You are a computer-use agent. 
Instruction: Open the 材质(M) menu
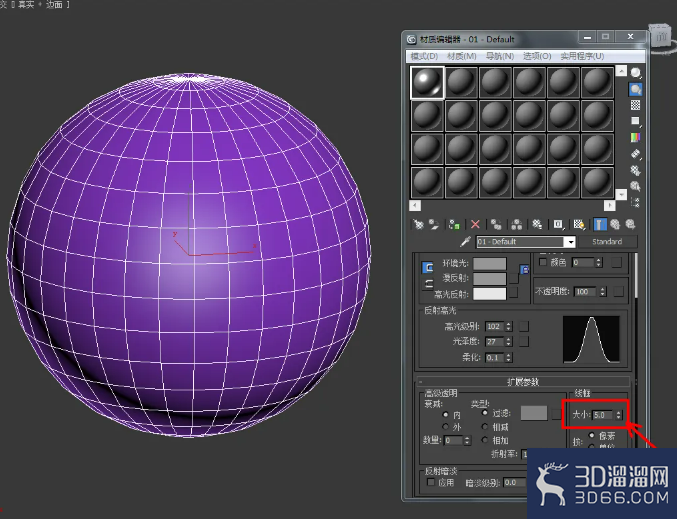click(x=462, y=56)
